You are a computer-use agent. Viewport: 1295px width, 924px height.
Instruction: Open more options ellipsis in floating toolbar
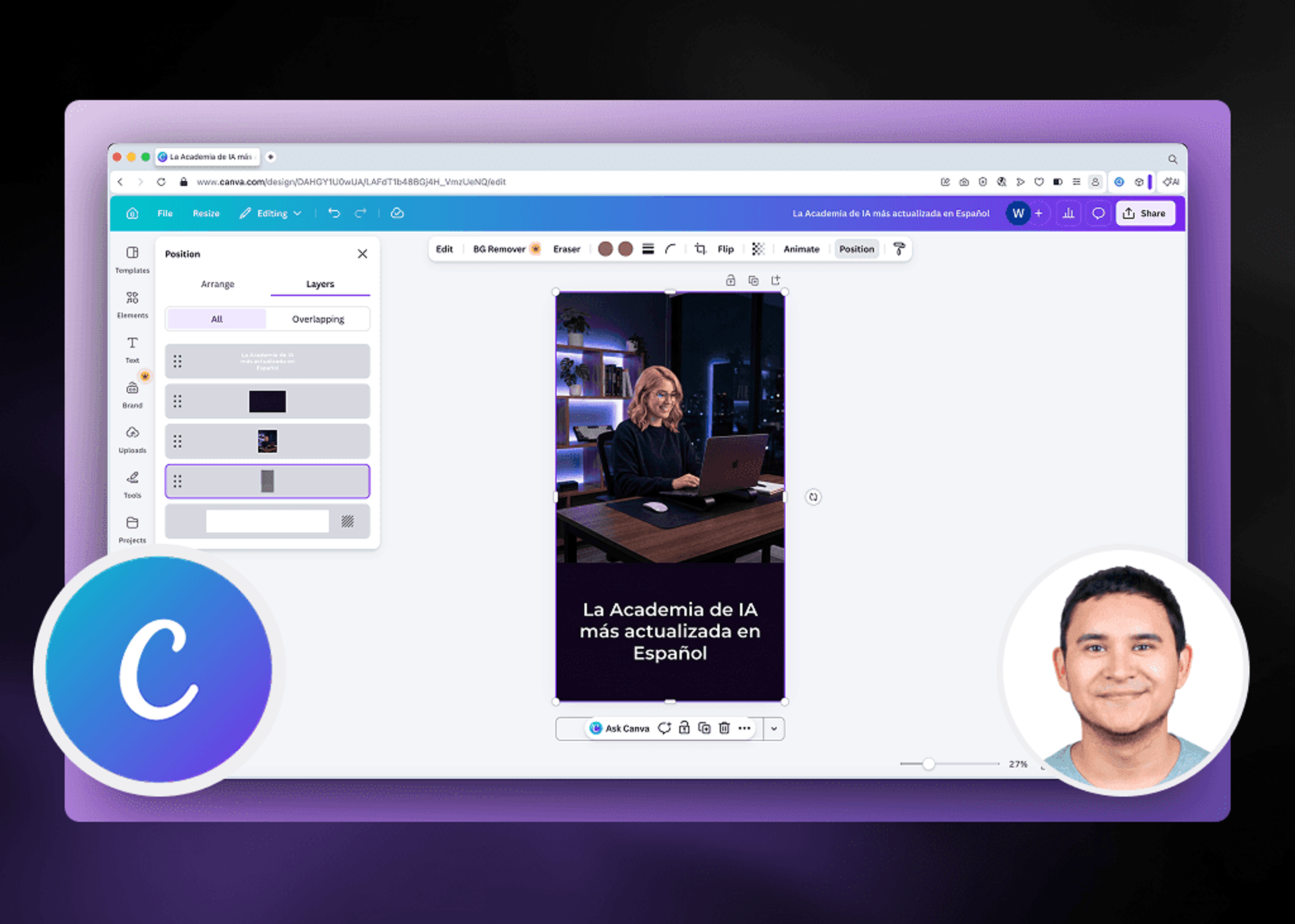point(744,728)
